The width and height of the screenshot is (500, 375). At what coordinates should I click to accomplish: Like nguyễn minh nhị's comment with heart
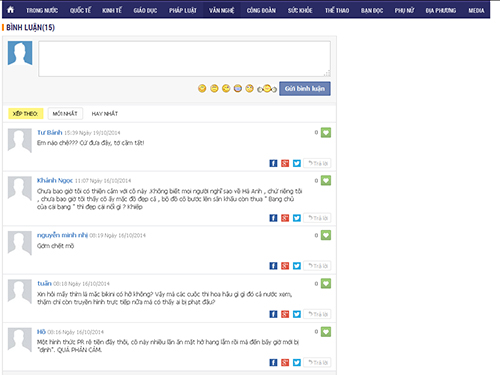[x=326, y=235]
